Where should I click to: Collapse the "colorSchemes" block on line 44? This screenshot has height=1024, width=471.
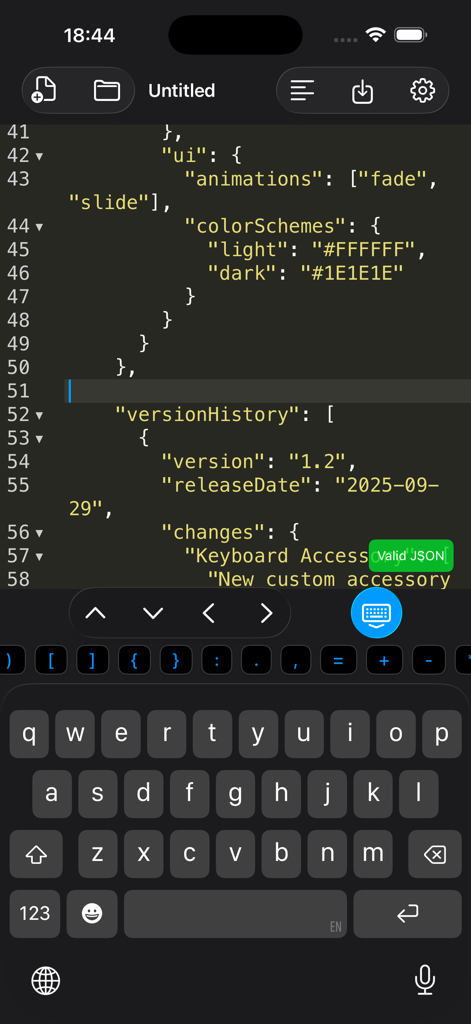pyautogui.click(x=39, y=227)
